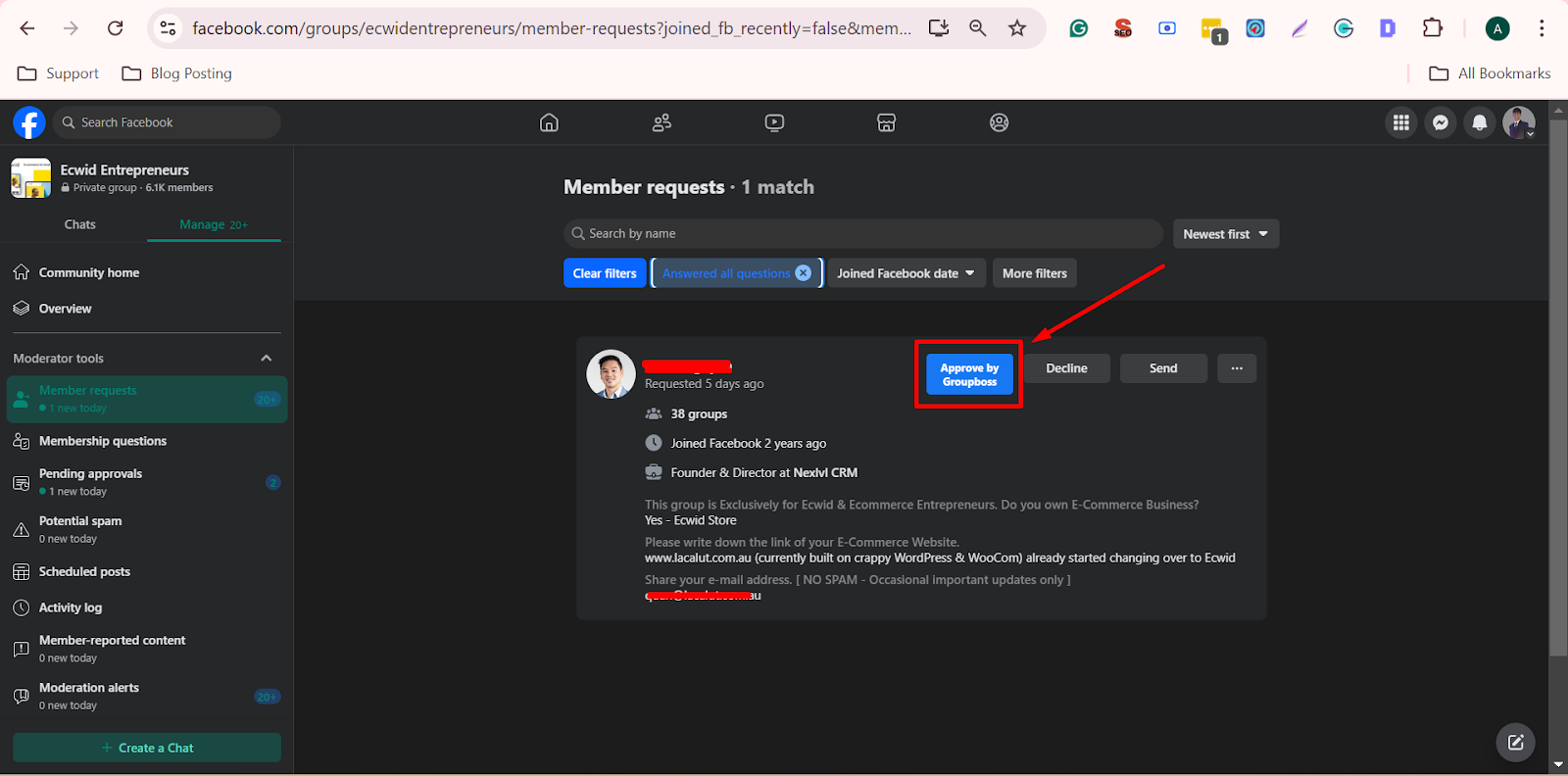Open Potential spam in sidebar
This screenshot has height=776, width=1568.
[x=147, y=530]
